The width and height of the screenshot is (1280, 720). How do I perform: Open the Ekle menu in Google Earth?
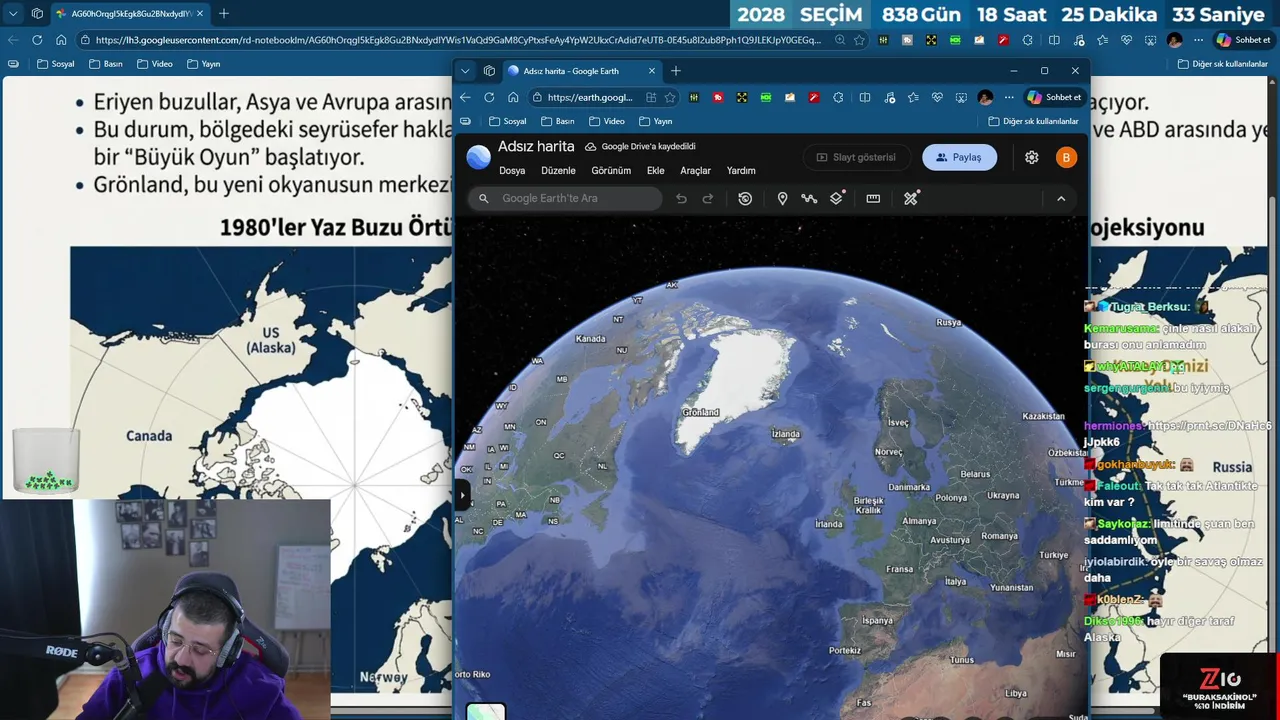656,171
